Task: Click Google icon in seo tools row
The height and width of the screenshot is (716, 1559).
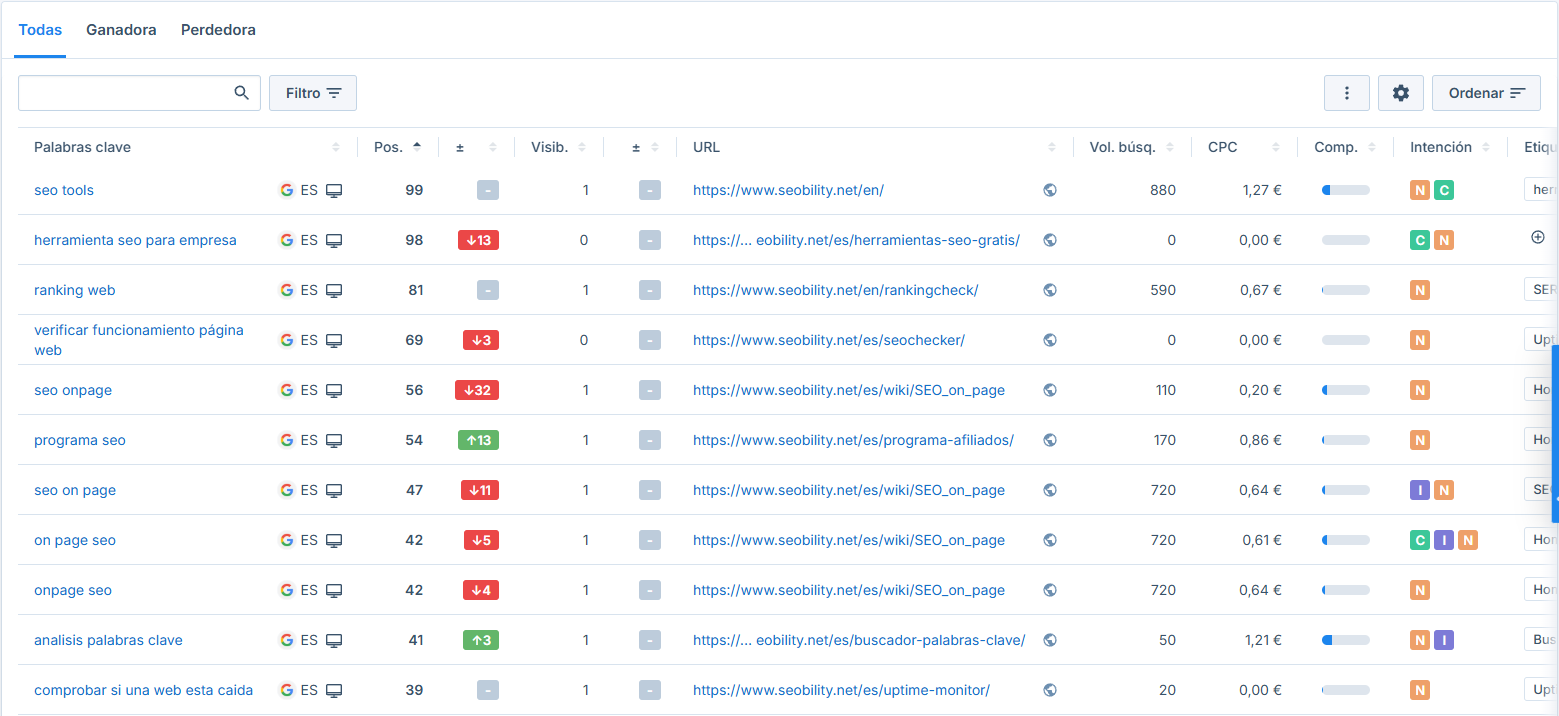Action: pyautogui.click(x=287, y=190)
